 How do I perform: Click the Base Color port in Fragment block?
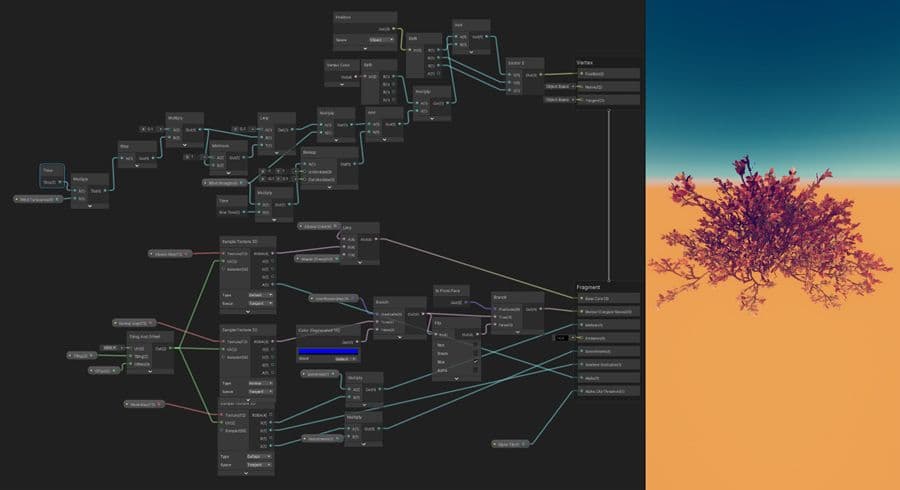tap(580, 298)
